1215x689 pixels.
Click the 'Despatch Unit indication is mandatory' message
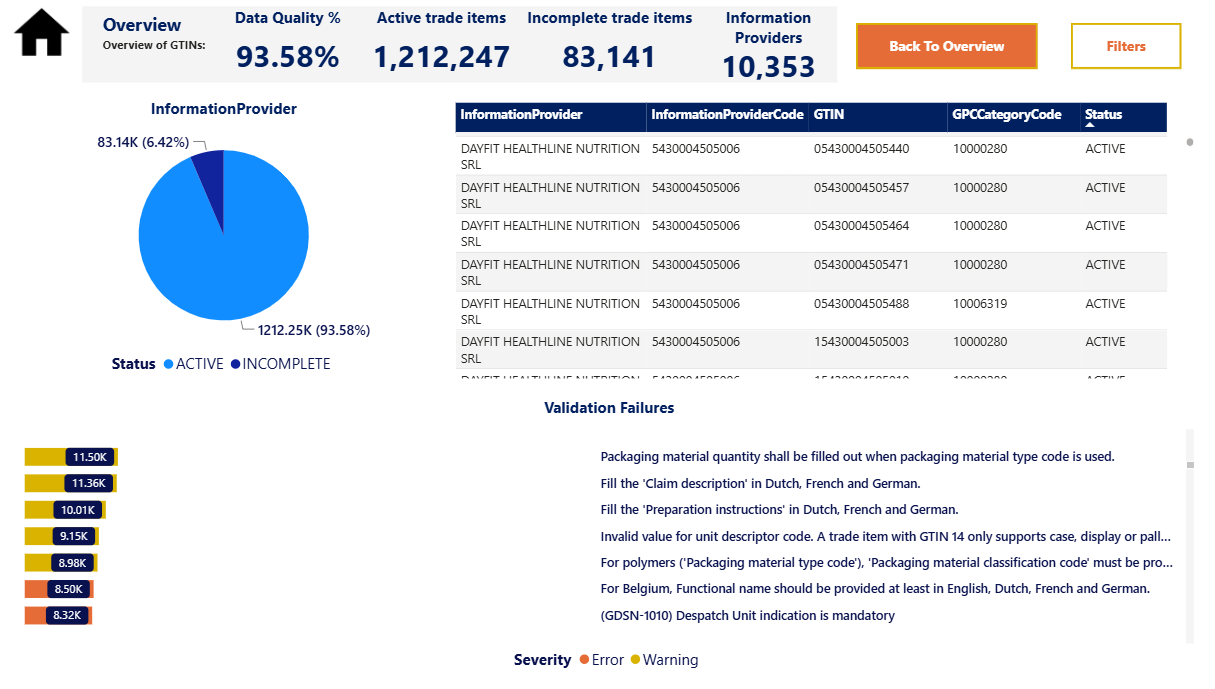[747, 616]
